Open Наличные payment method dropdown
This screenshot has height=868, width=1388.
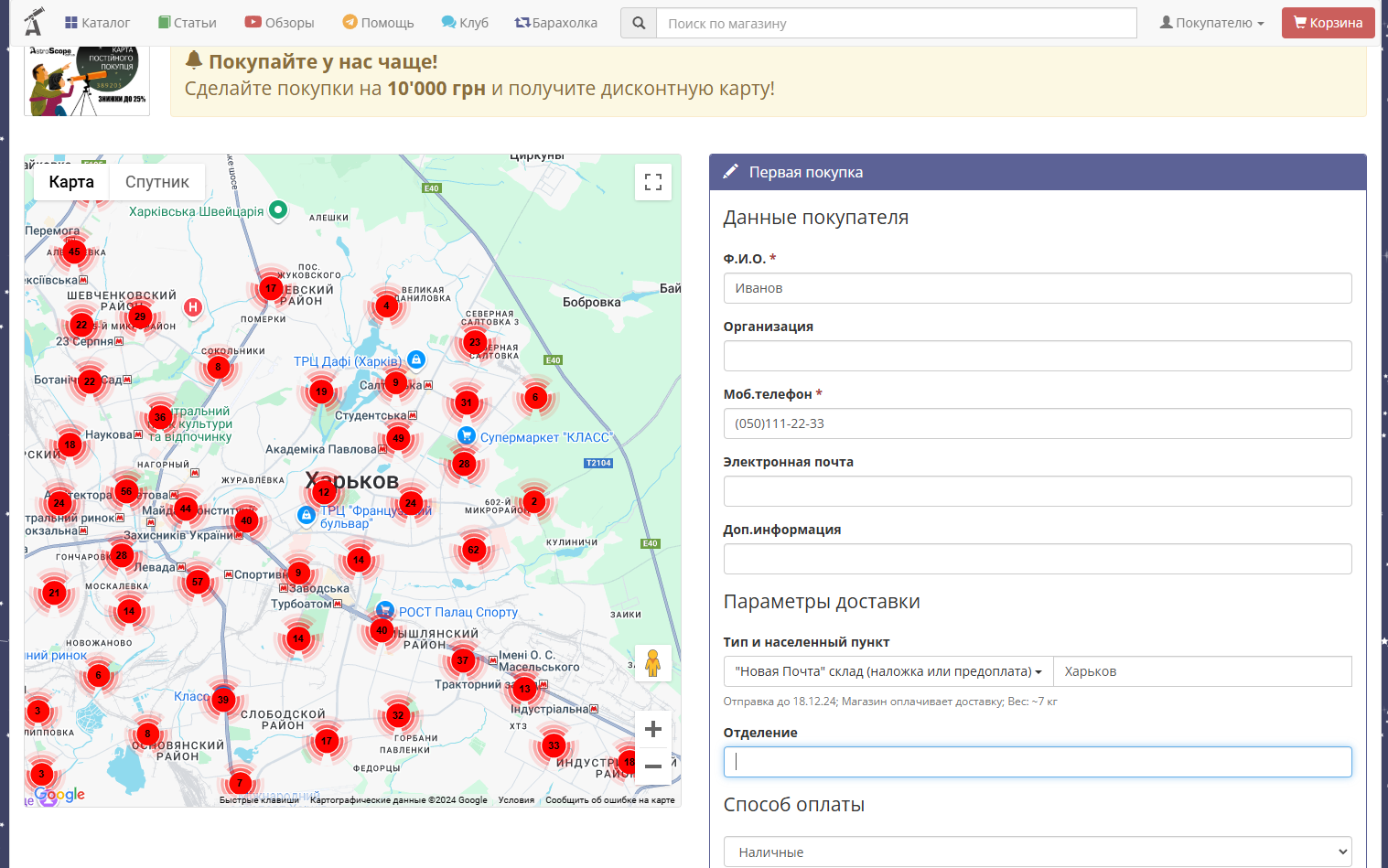click(1038, 852)
